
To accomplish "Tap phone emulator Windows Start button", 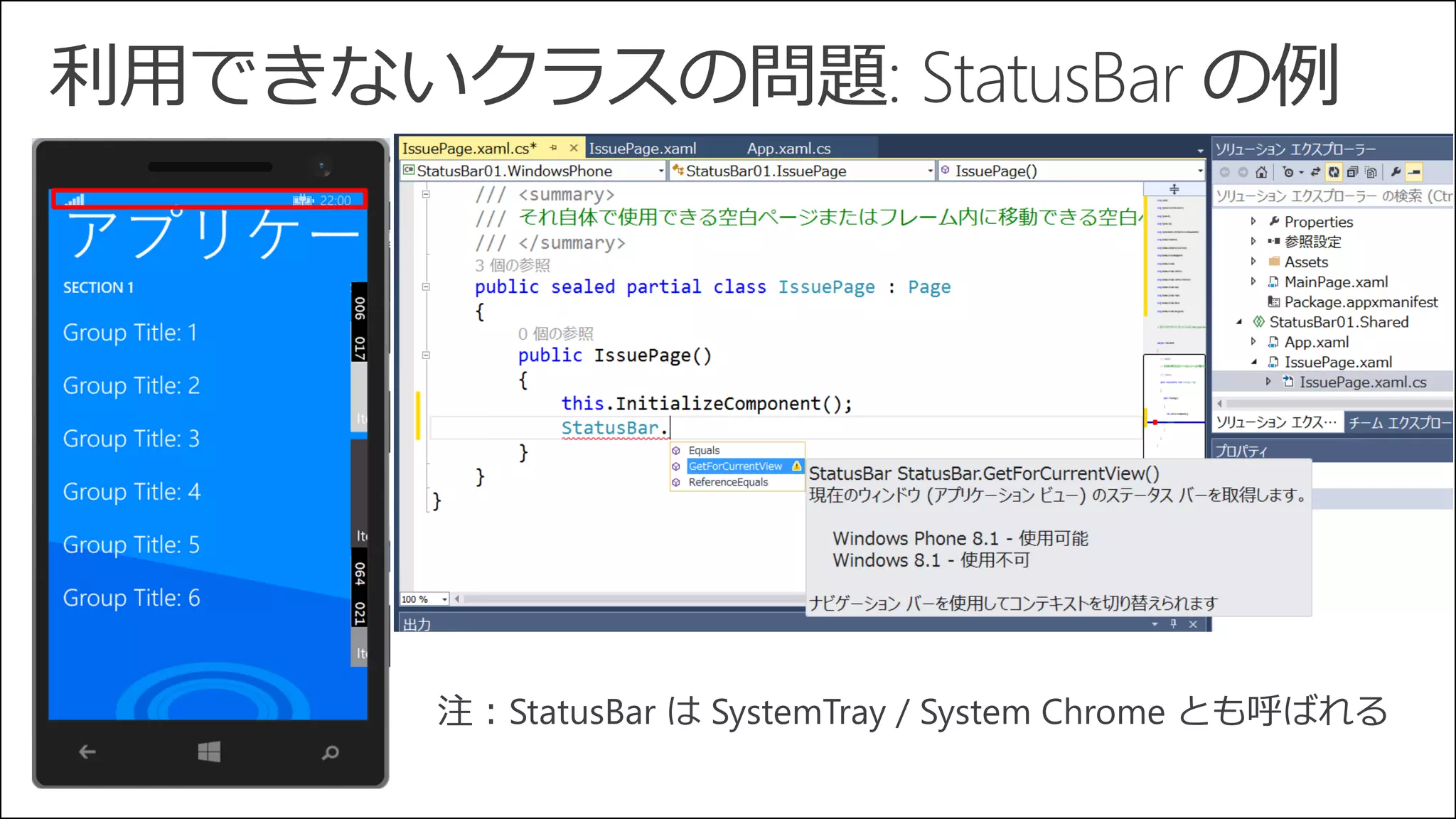I will point(209,751).
